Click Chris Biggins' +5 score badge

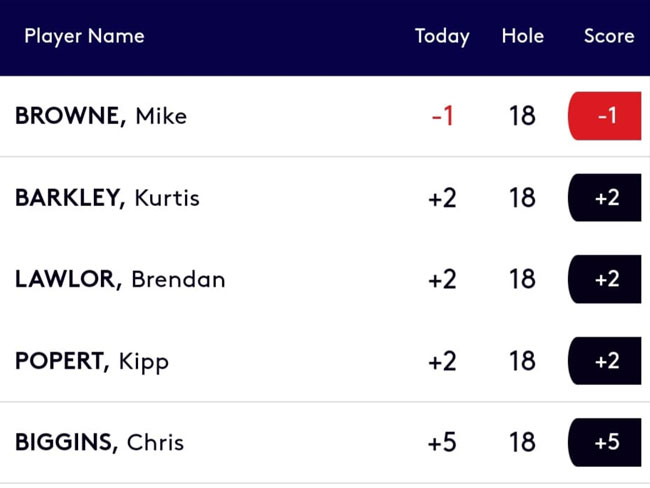pyautogui.click(x=605, y=442)
